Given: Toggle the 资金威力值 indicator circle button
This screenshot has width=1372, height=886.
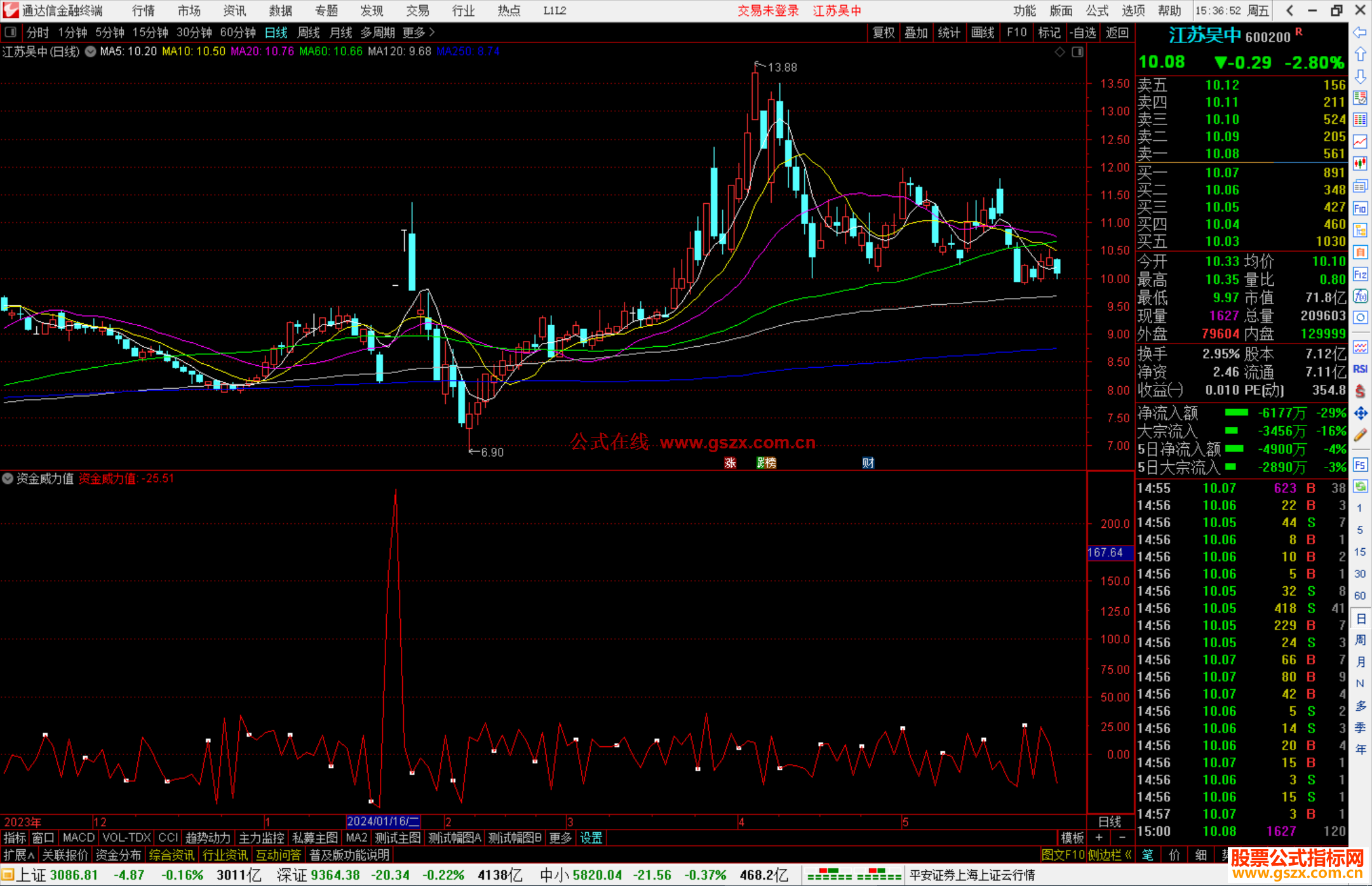Looking at the screenshot, I should [x=8, y=478].
